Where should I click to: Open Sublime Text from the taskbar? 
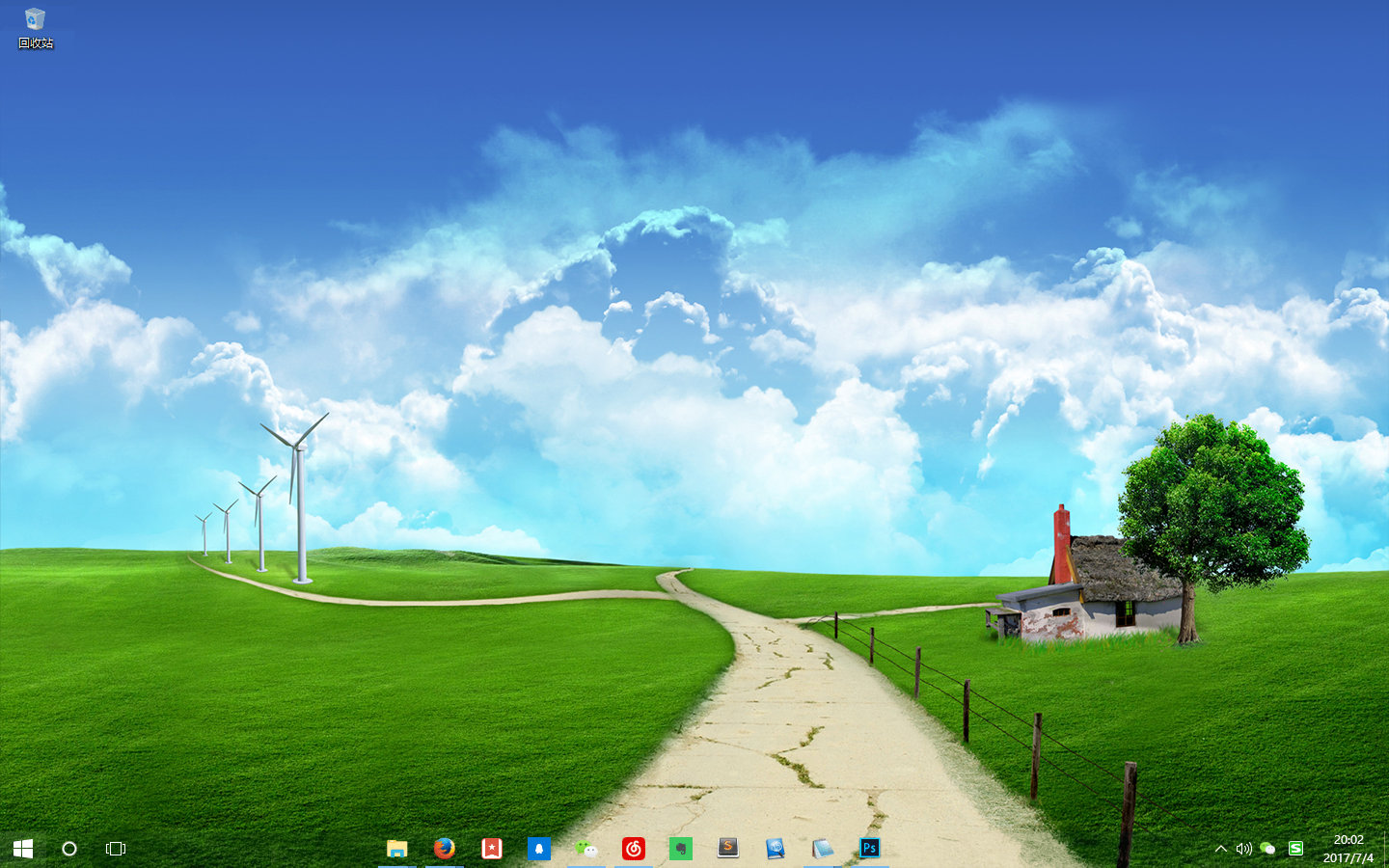(728, 849)
